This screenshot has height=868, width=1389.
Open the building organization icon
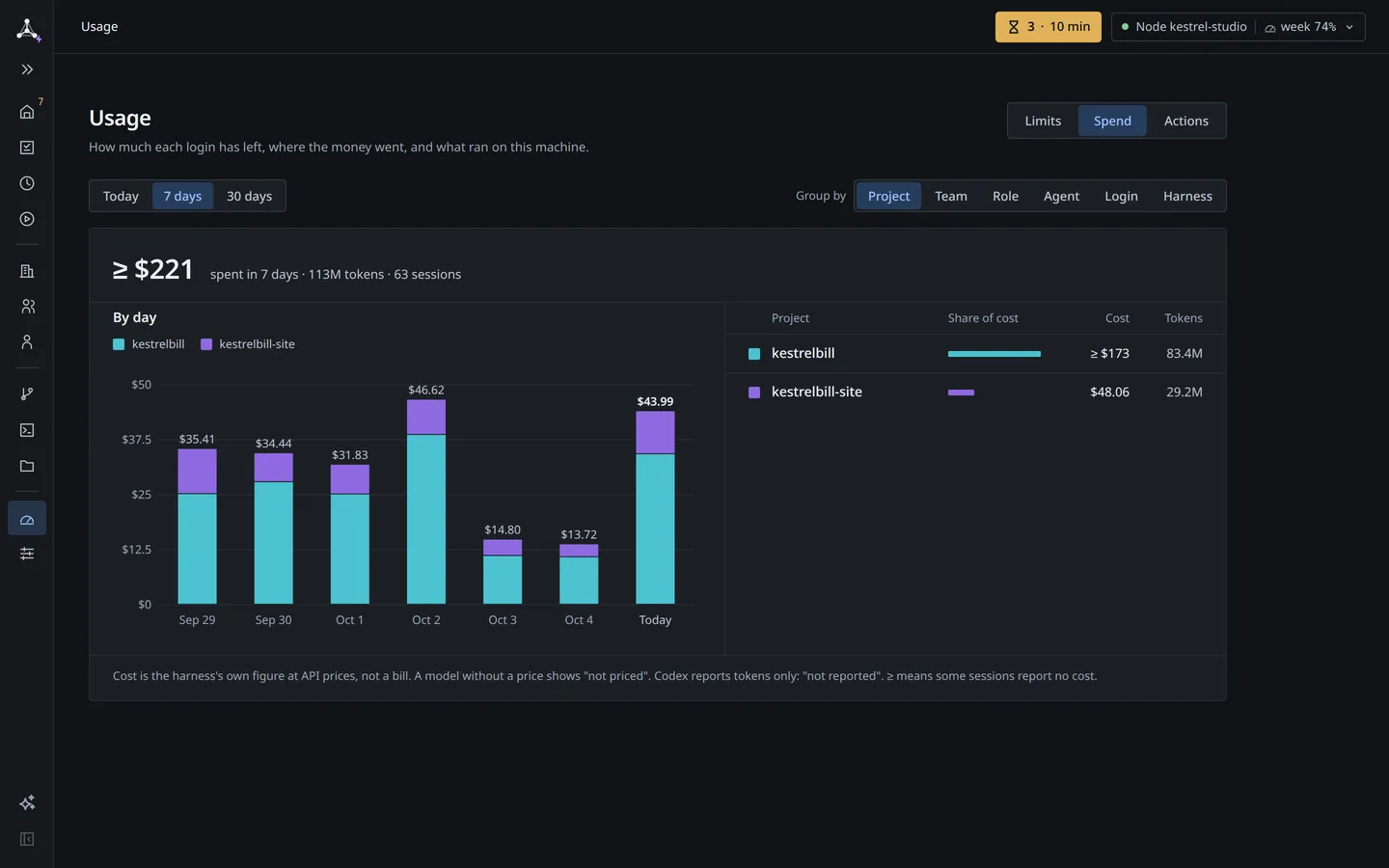(x=27, y=271)
